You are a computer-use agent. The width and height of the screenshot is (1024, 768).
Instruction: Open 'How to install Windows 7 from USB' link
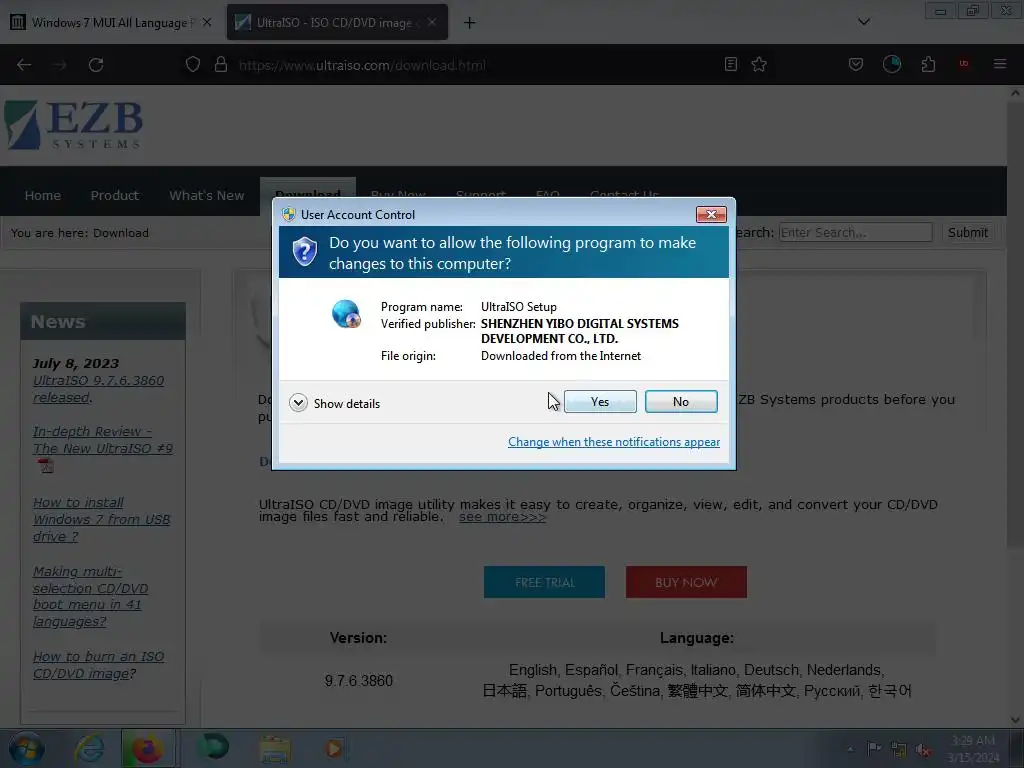(101, 520)
